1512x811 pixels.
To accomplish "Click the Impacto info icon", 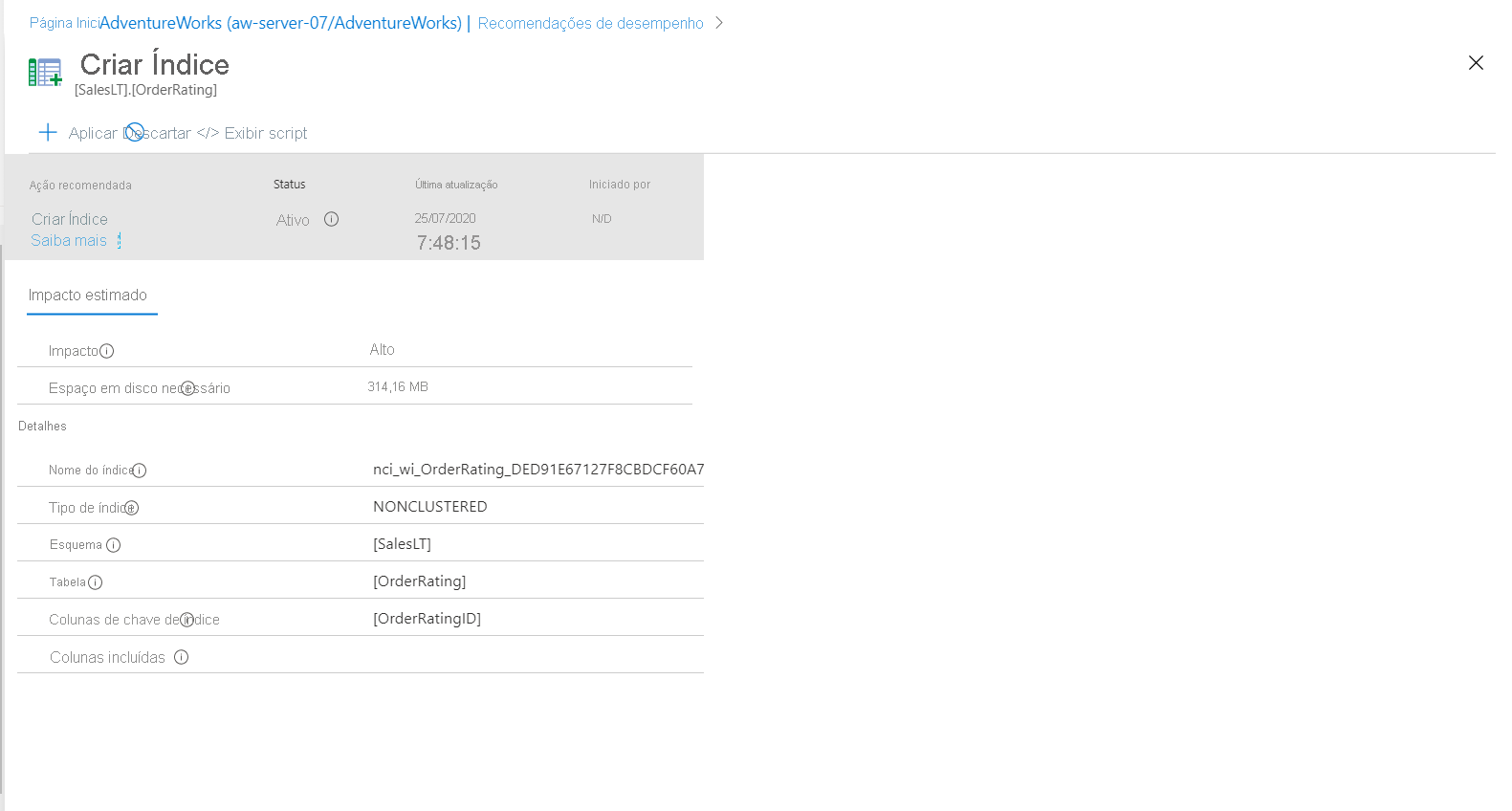I will (107, 351).
